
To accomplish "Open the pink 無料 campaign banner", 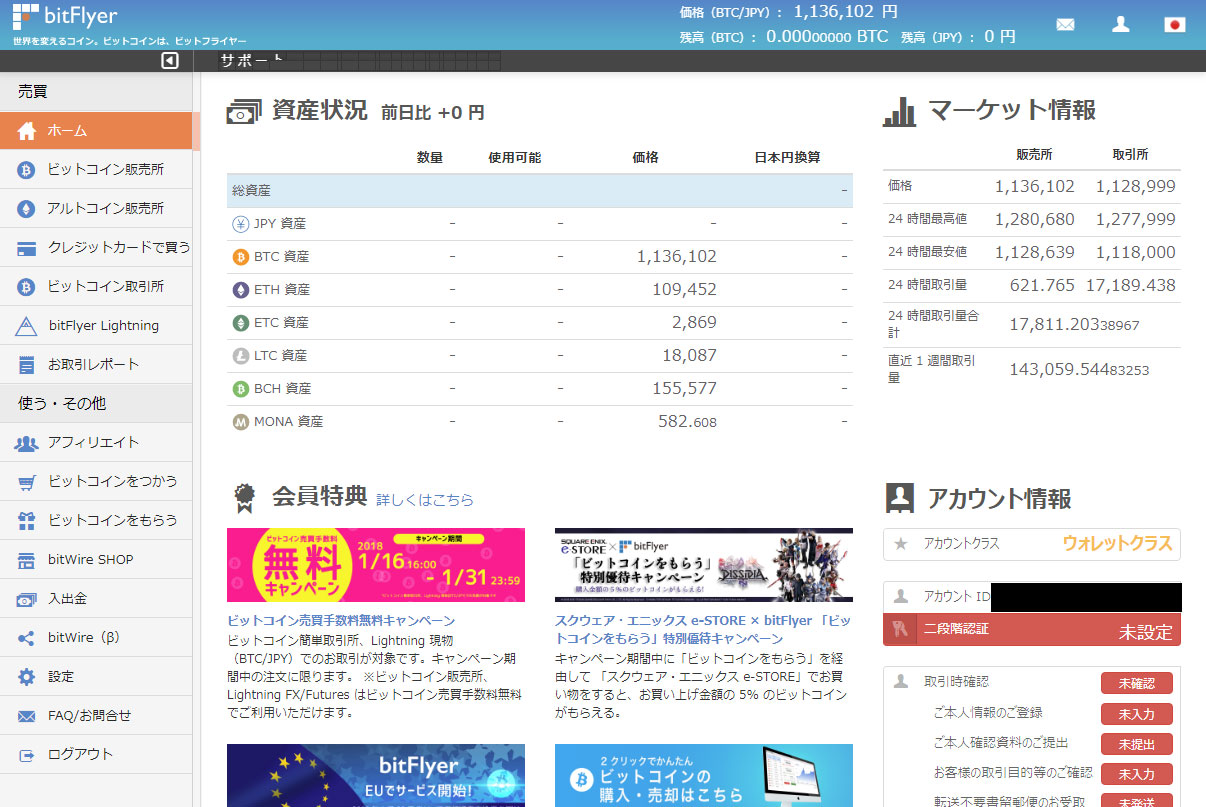I will (375, 565).
